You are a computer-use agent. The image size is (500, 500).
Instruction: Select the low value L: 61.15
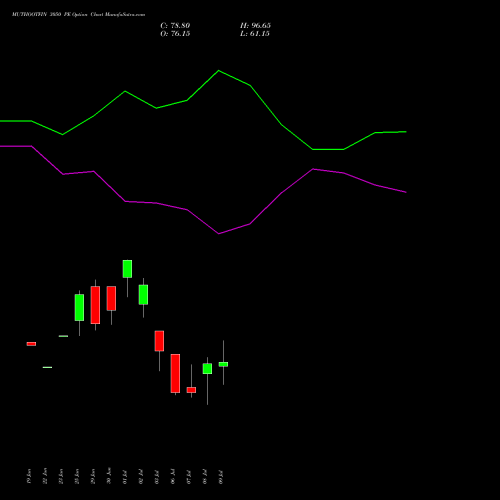click(255, 34)
